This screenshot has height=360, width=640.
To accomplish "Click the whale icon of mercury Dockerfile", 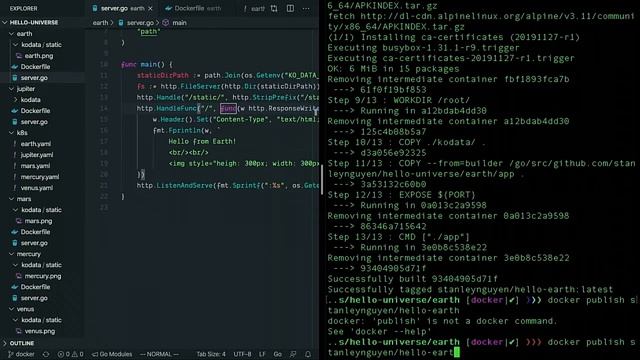I will [x=15, y=287].
